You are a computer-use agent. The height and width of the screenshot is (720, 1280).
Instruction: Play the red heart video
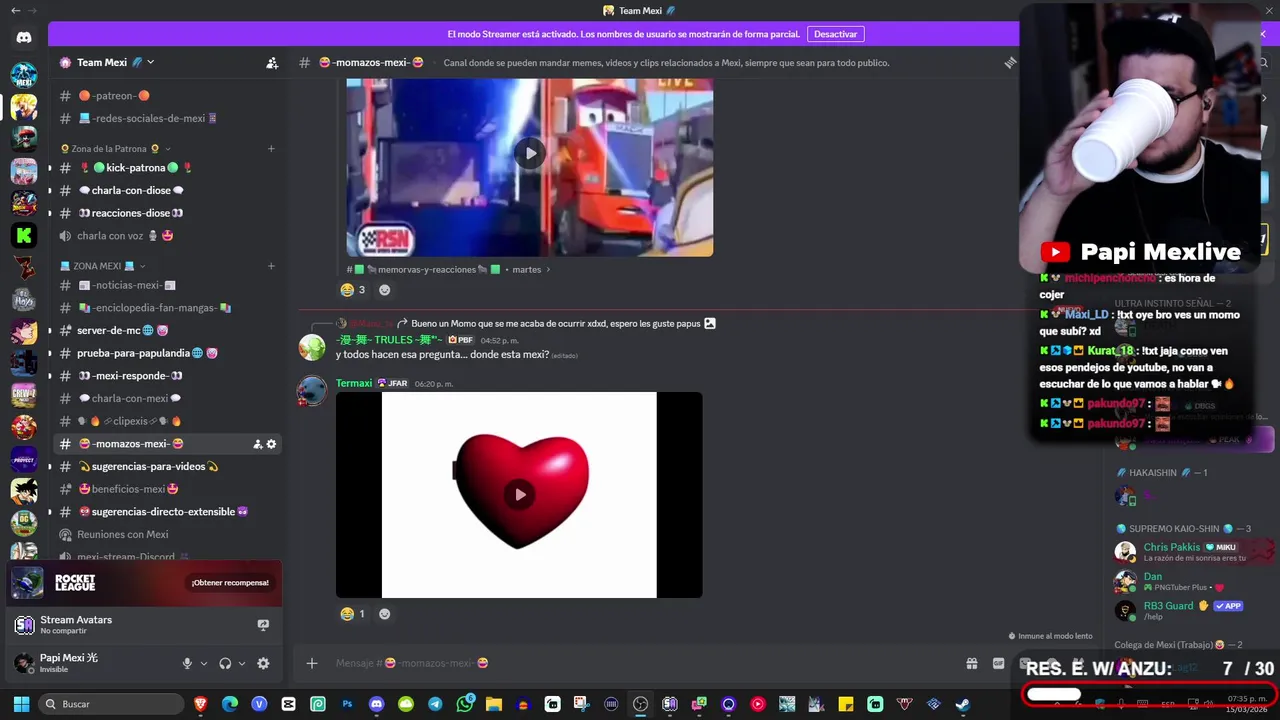tap(519, 494)
